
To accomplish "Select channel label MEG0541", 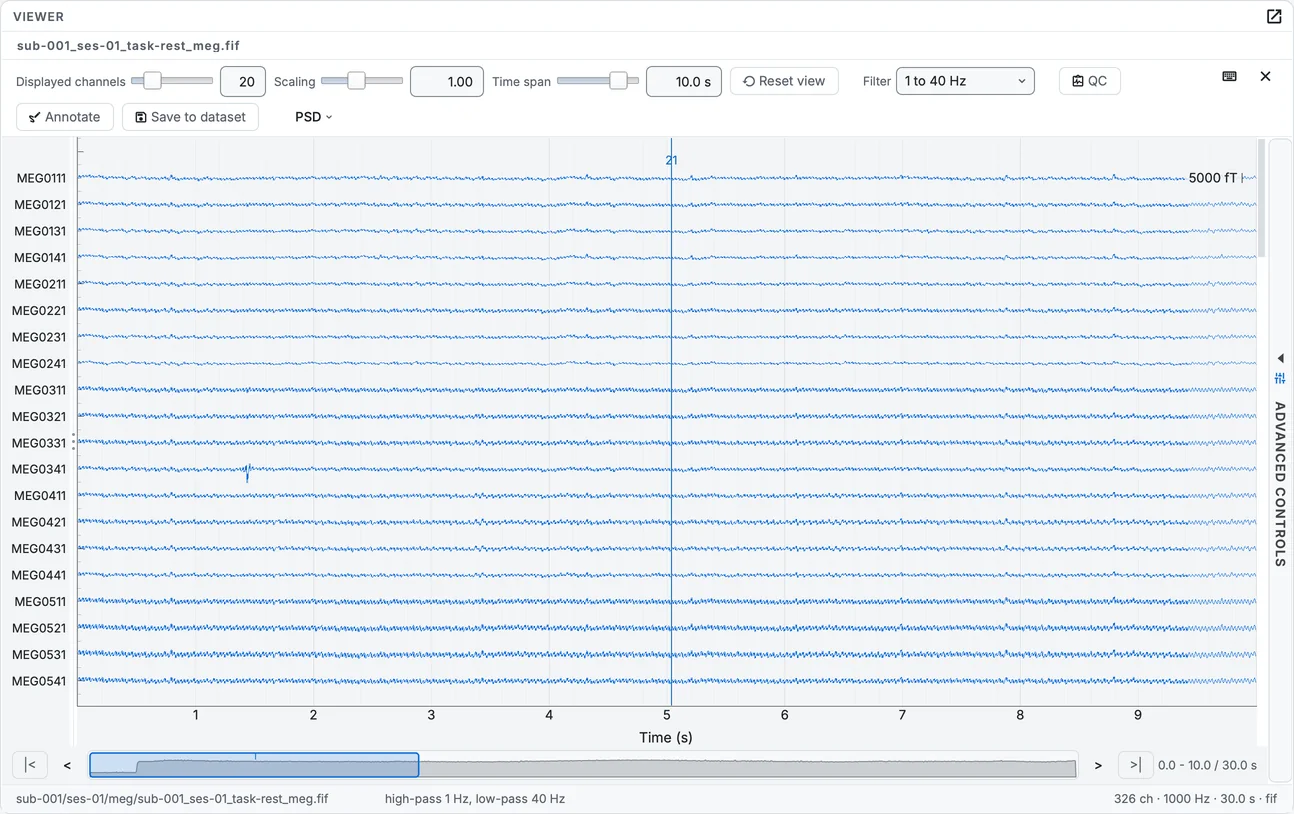I will coord(40,681).
